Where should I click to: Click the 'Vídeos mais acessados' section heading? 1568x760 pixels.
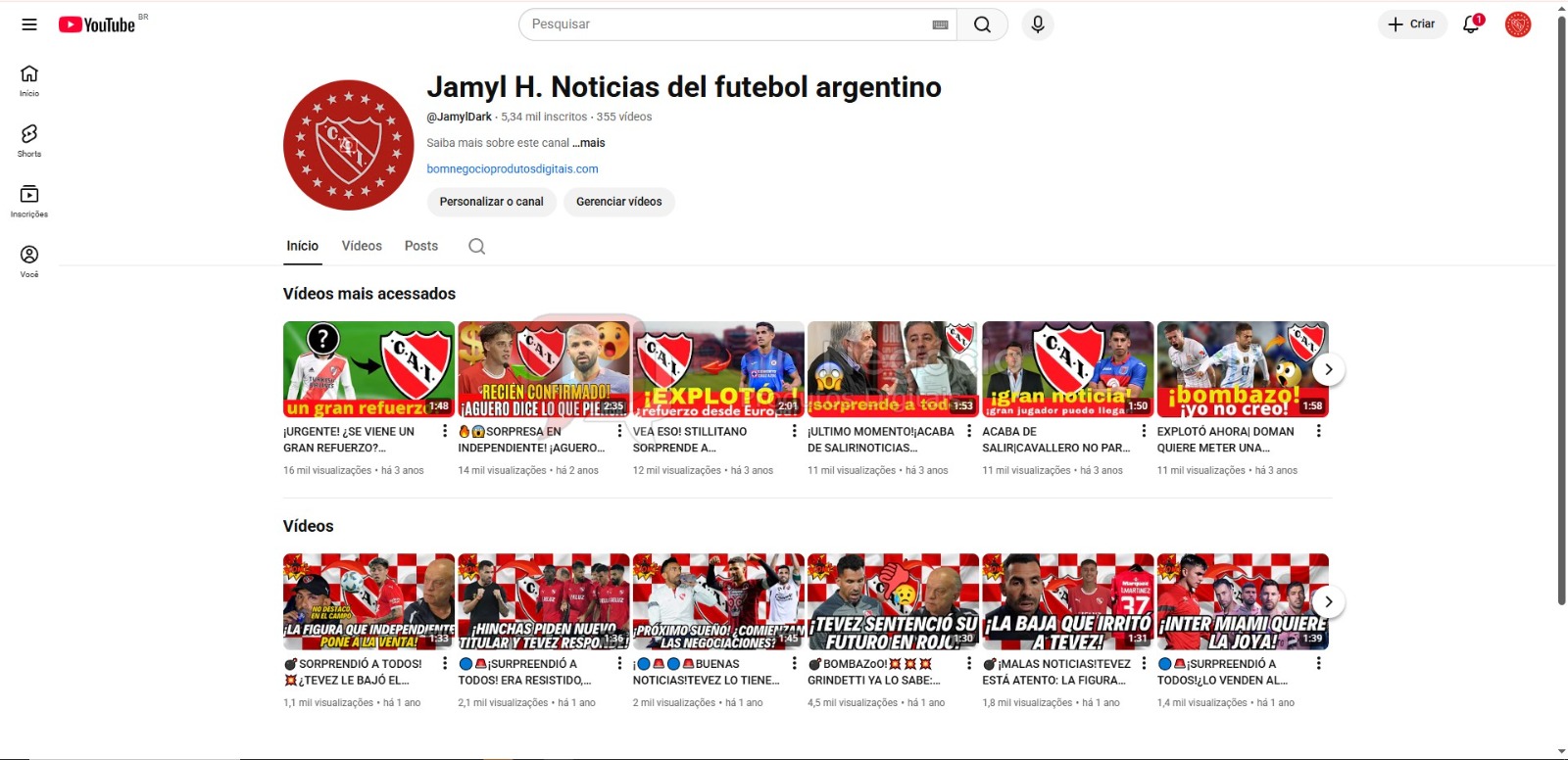point(369,294)
